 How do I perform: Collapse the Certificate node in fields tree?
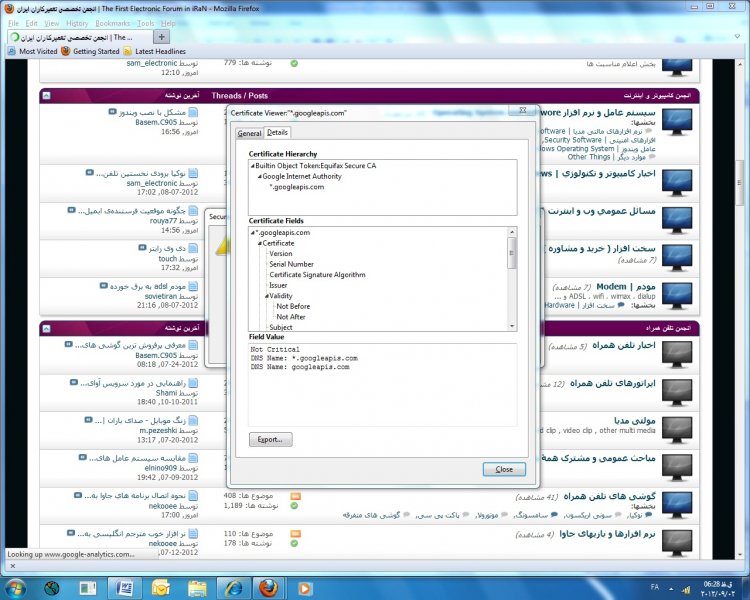pos(259,244)
